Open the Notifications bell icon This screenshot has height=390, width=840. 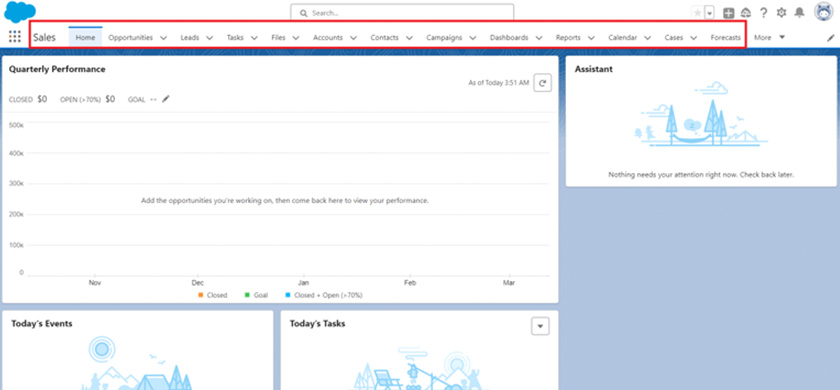799,13
